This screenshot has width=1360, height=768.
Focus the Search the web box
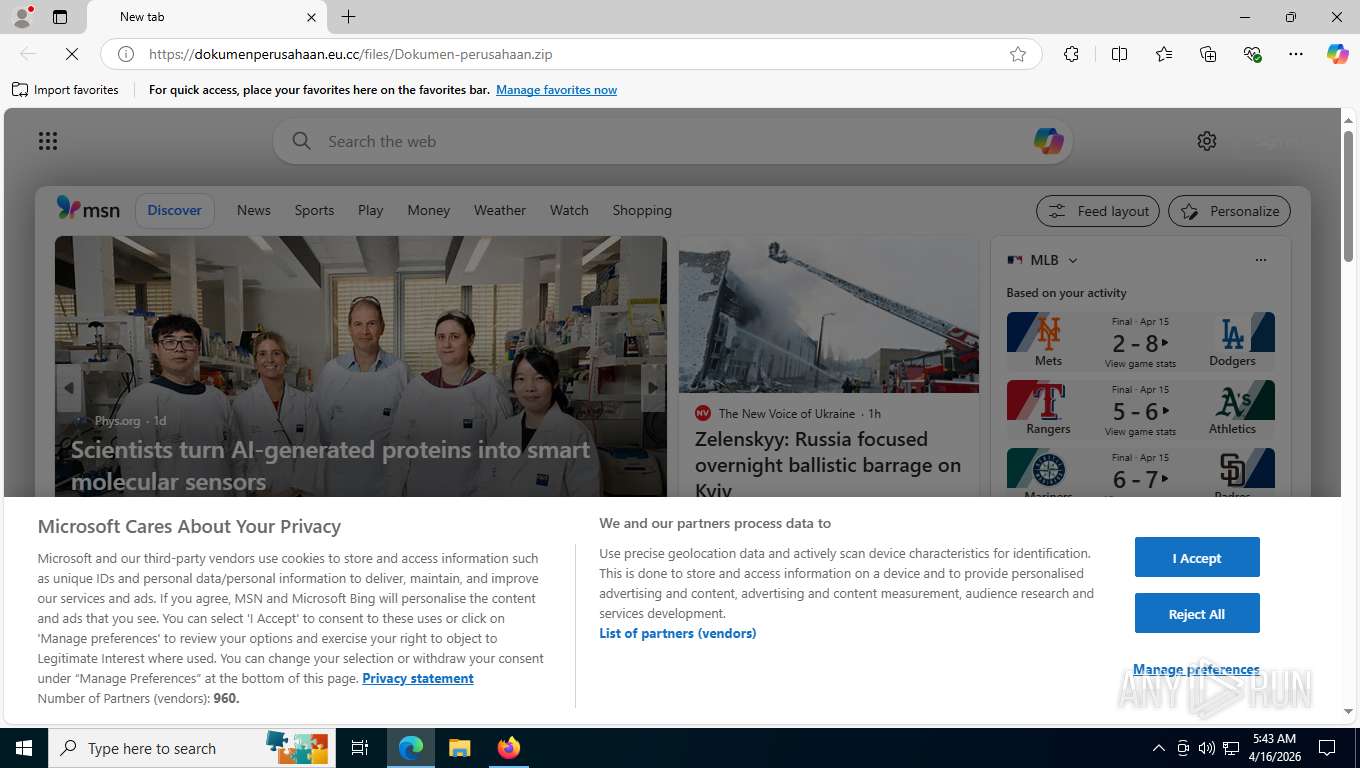click(672, 141)
